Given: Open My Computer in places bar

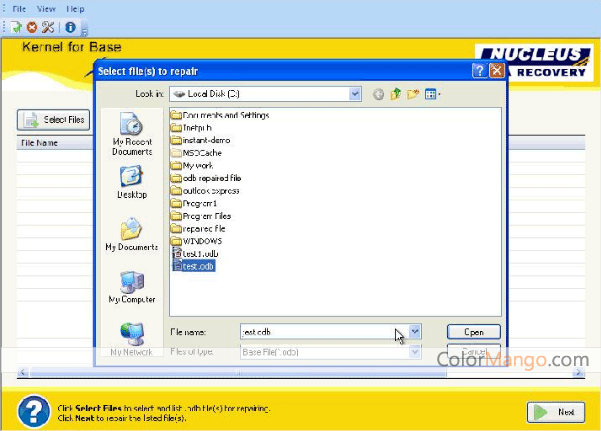Looking at the screenshot, I should (x=132, y=287).
